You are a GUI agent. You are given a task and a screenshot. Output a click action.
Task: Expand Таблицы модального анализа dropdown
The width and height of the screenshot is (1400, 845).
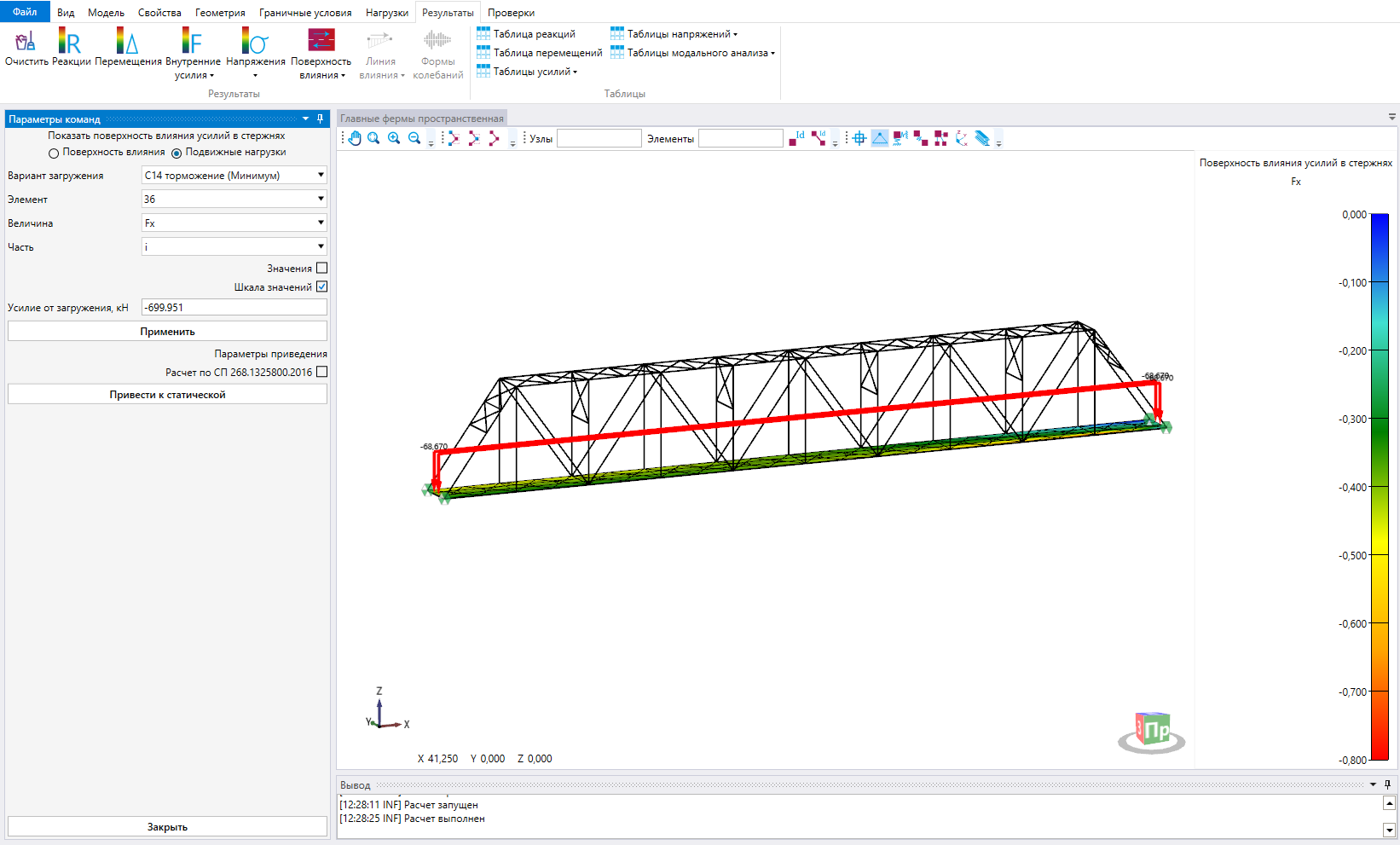tap(692, 53)
